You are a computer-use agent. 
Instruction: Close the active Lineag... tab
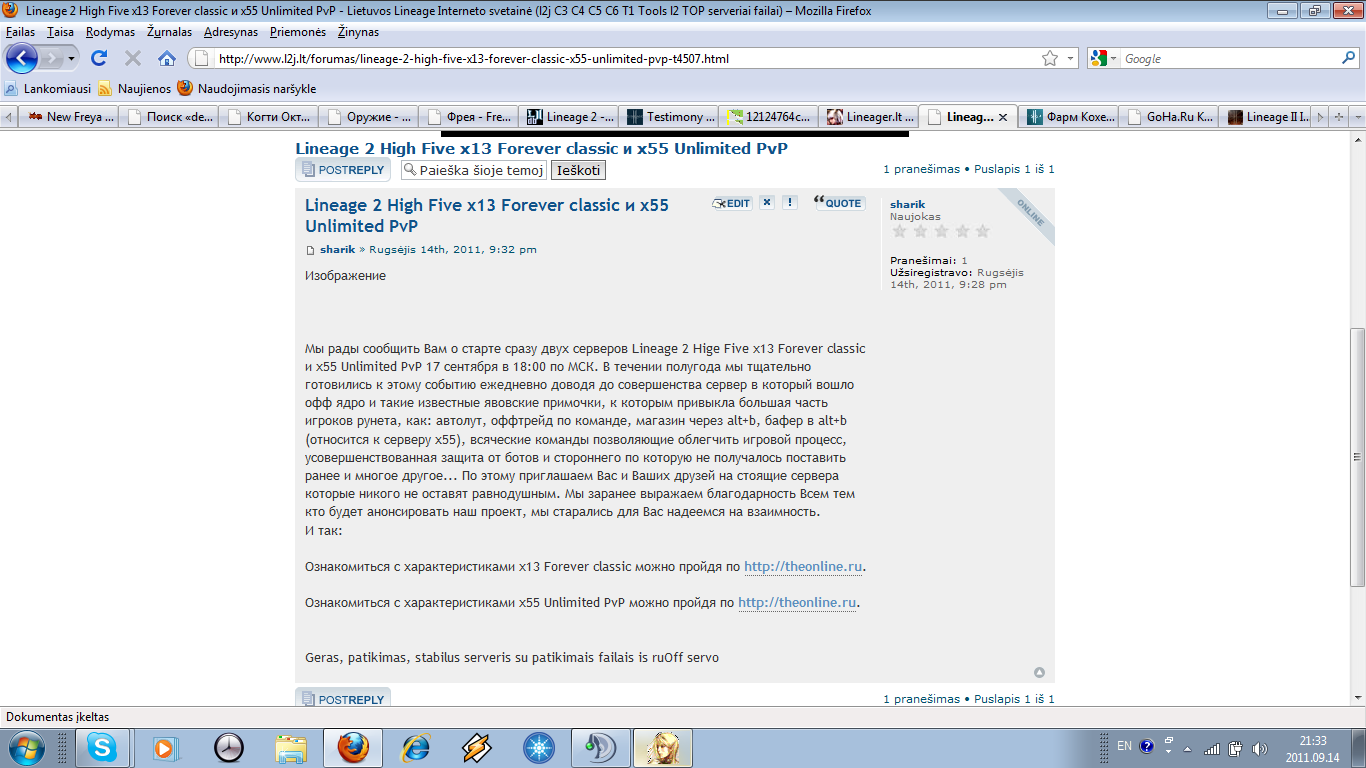1003,117
